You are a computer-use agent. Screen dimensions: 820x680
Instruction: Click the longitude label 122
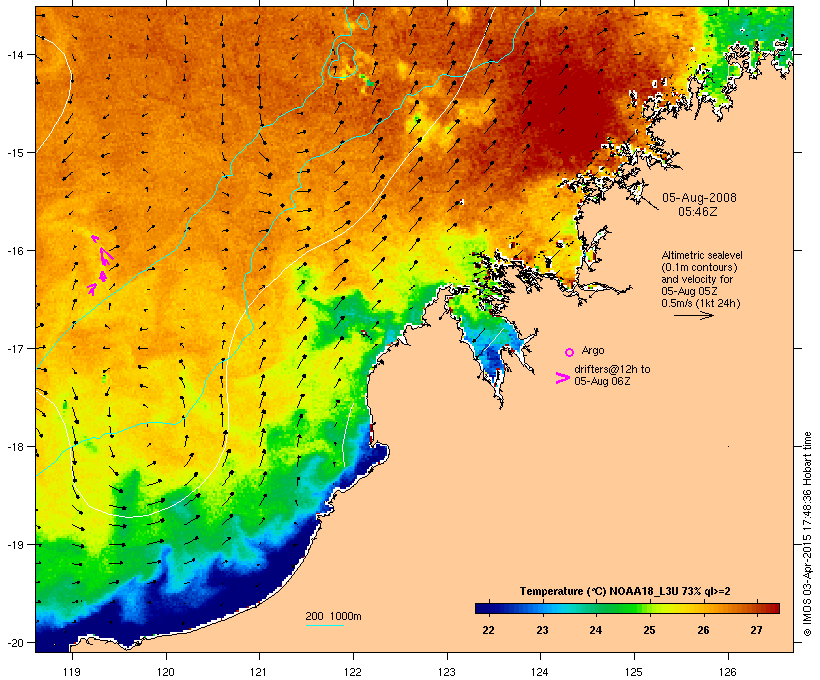(353, 672)
